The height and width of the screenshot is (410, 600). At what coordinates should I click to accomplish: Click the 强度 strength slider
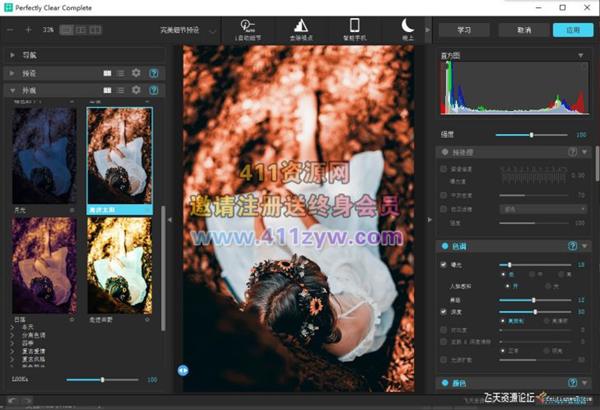[530, 134]
